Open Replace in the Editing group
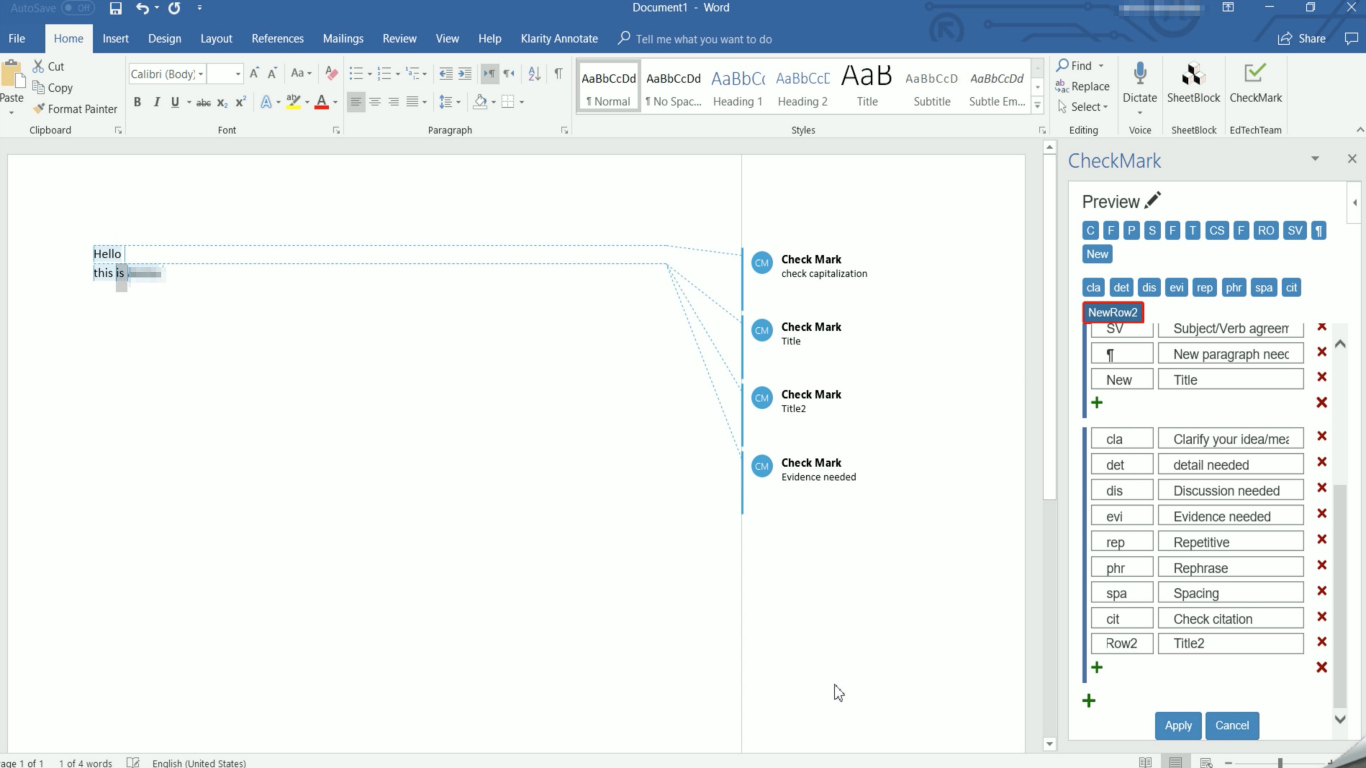The image size is (1366, 768). point(1083,87)
